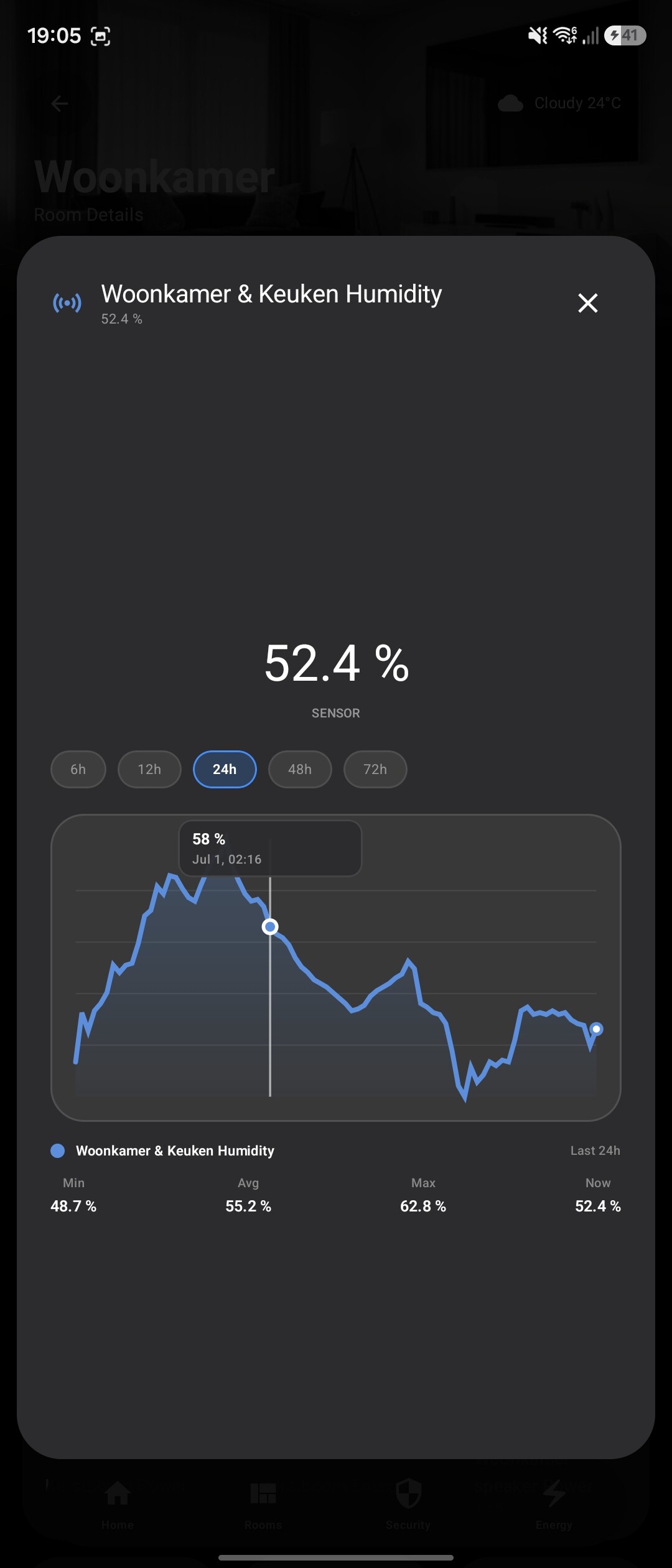Go back with the arrow icon
672x1568 pixels.
(x=59, y=103)
